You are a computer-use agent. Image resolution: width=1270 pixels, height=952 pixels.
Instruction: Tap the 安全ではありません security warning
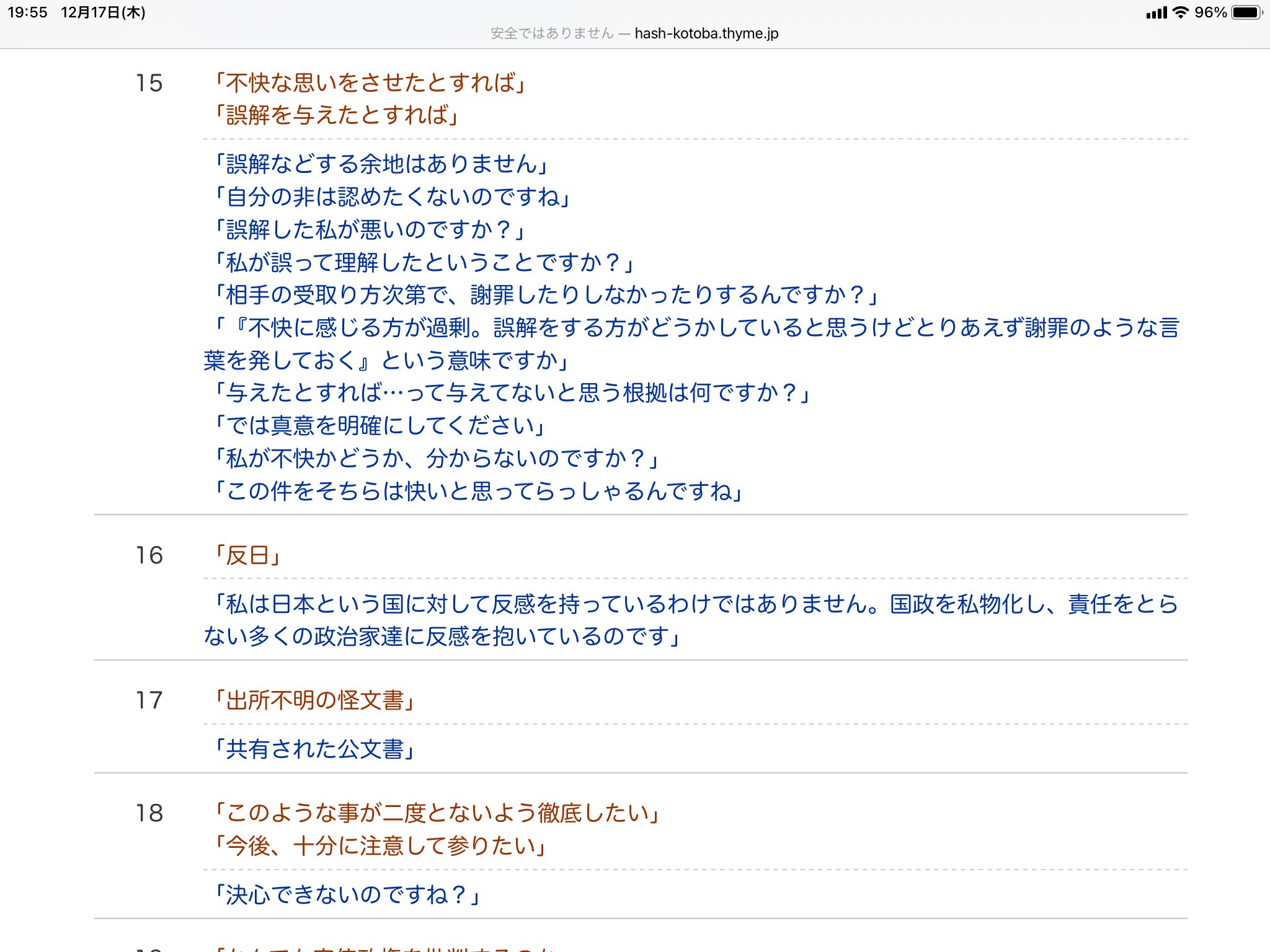point(551,33)
